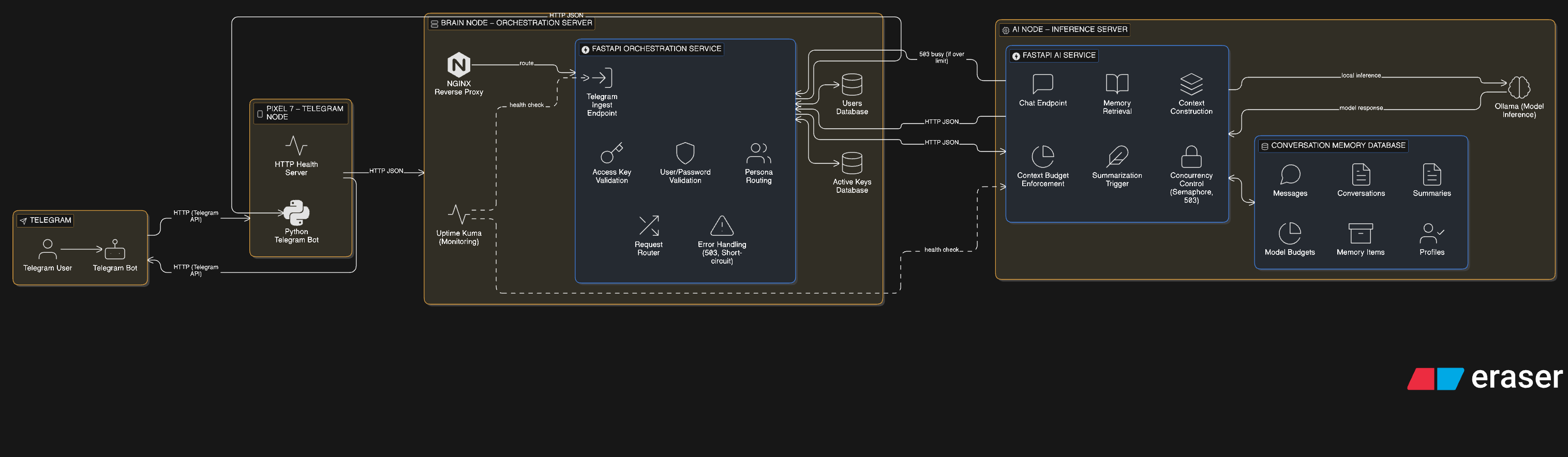Click the NGINX Reverse Proxy icon
Screen dimensions: 1568x457
[x=458, y=65]
